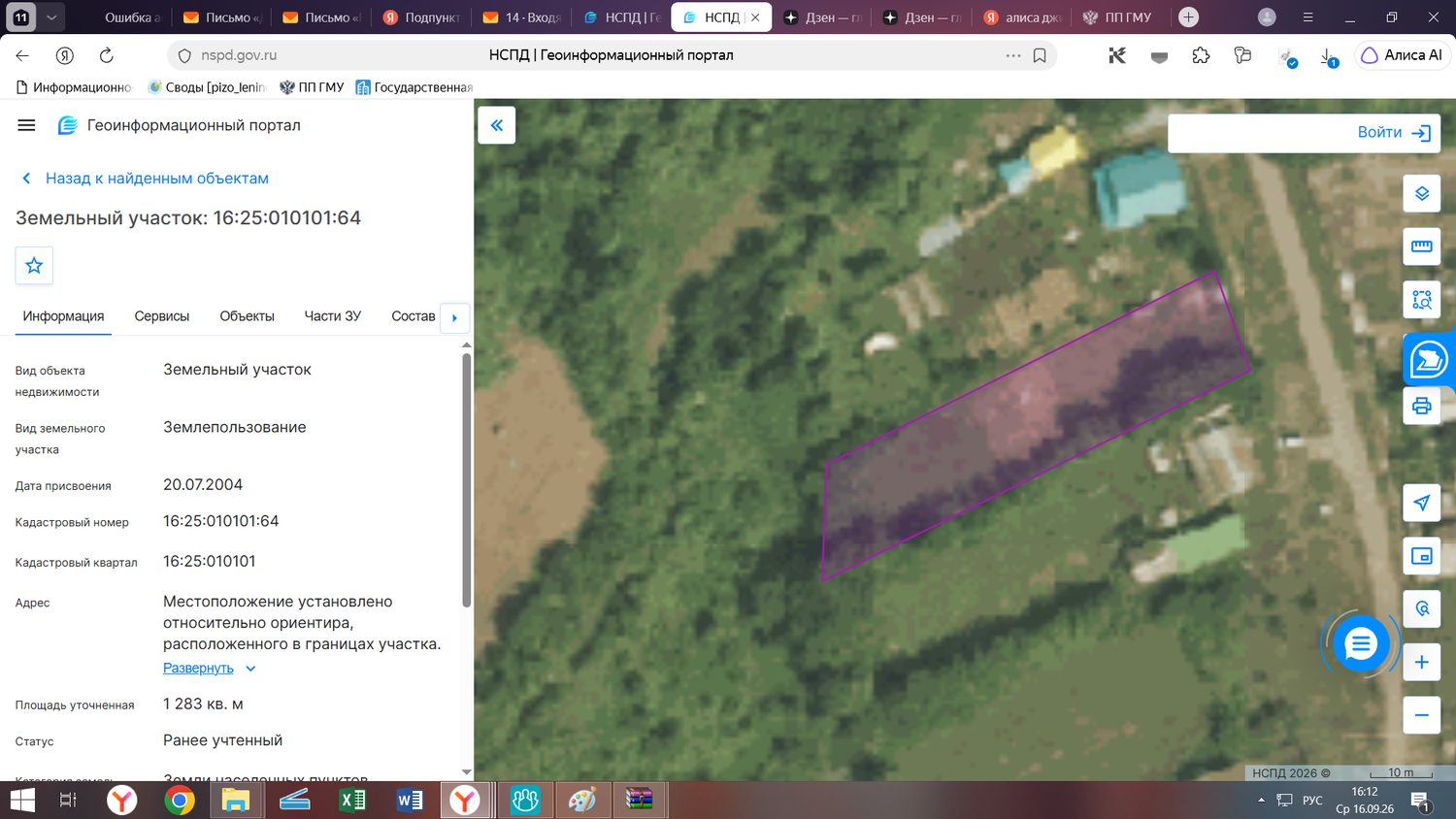Screen dimensions: 1456x819
Task: Switch to the алиса browser tab
Action: [x=1022, y=17]
